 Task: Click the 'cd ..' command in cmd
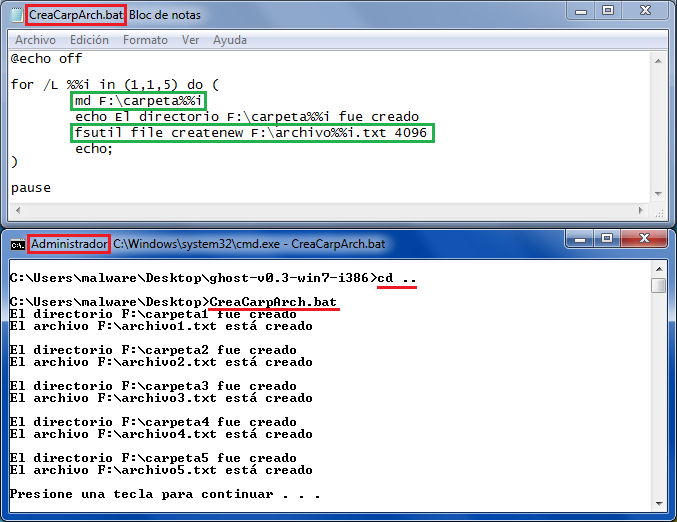coord(397,278)
